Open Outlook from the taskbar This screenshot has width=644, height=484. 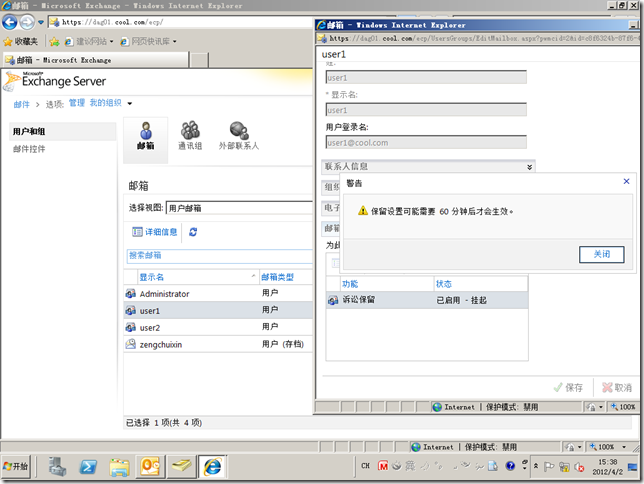(150, 467)
